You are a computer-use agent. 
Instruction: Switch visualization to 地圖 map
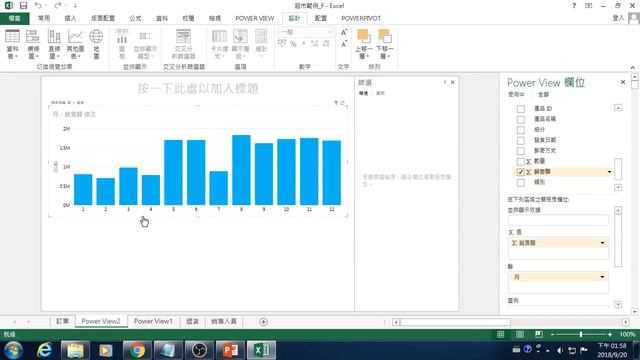[96, 44]
